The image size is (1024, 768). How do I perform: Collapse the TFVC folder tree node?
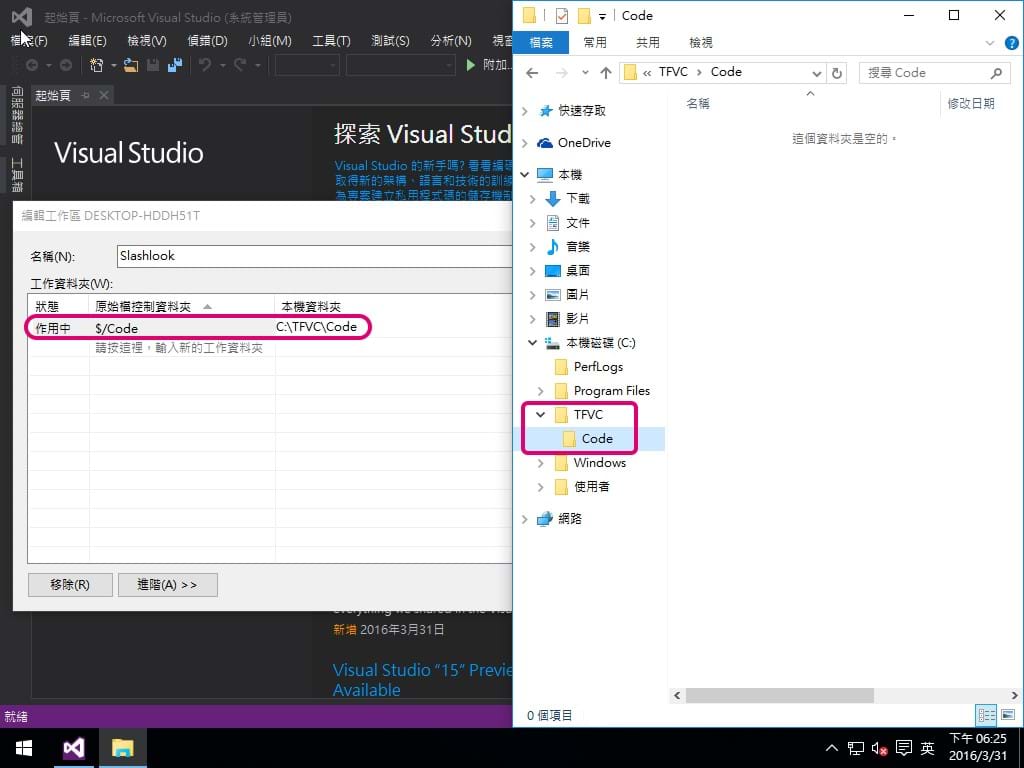[x=541, y=415]
